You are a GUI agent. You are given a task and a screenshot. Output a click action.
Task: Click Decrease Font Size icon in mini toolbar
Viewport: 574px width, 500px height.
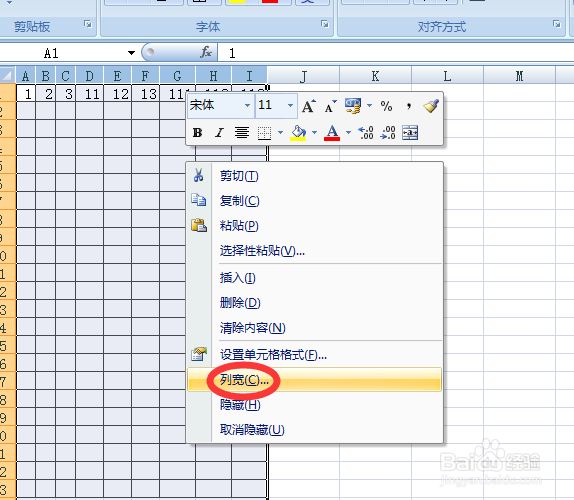(331, 107)
